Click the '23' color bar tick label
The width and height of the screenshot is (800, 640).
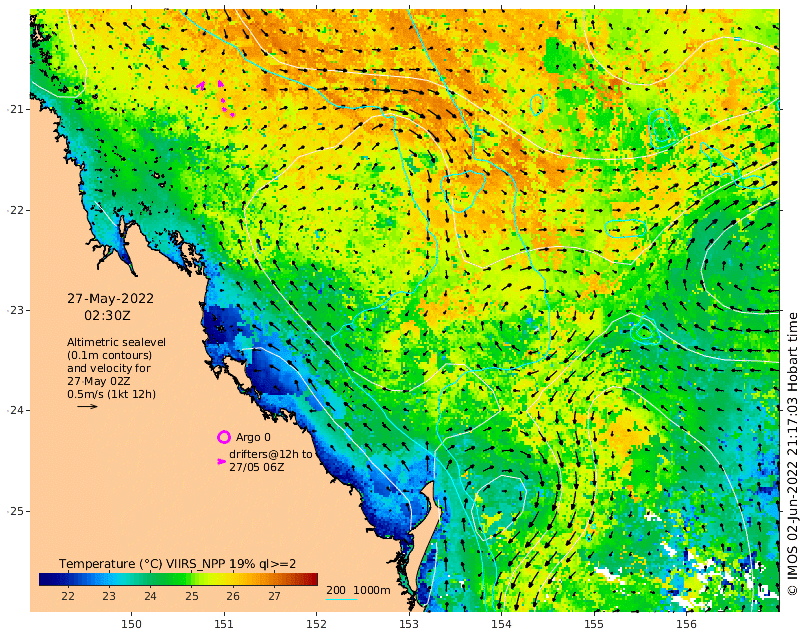[109, 596]
